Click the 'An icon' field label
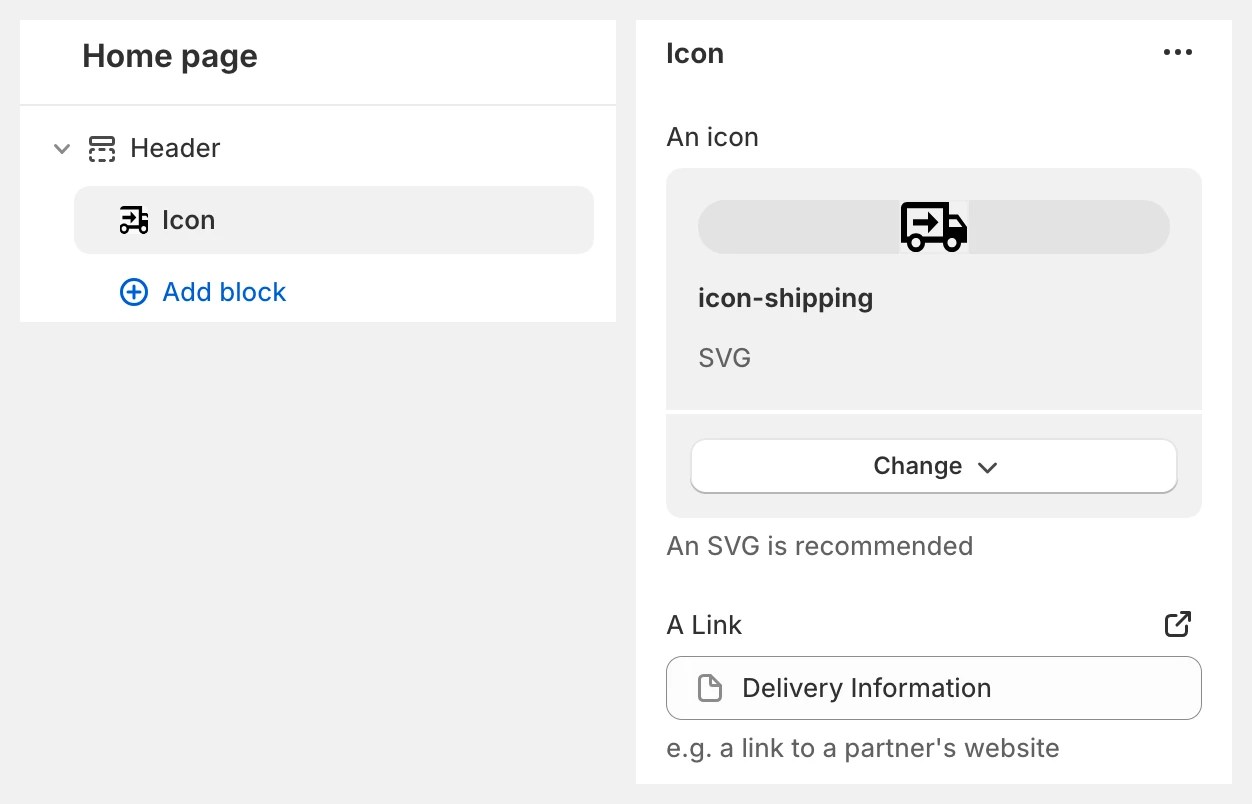The width and height of the screenshot is (1252, 804). pyautogui.click(x=712, y=137)
